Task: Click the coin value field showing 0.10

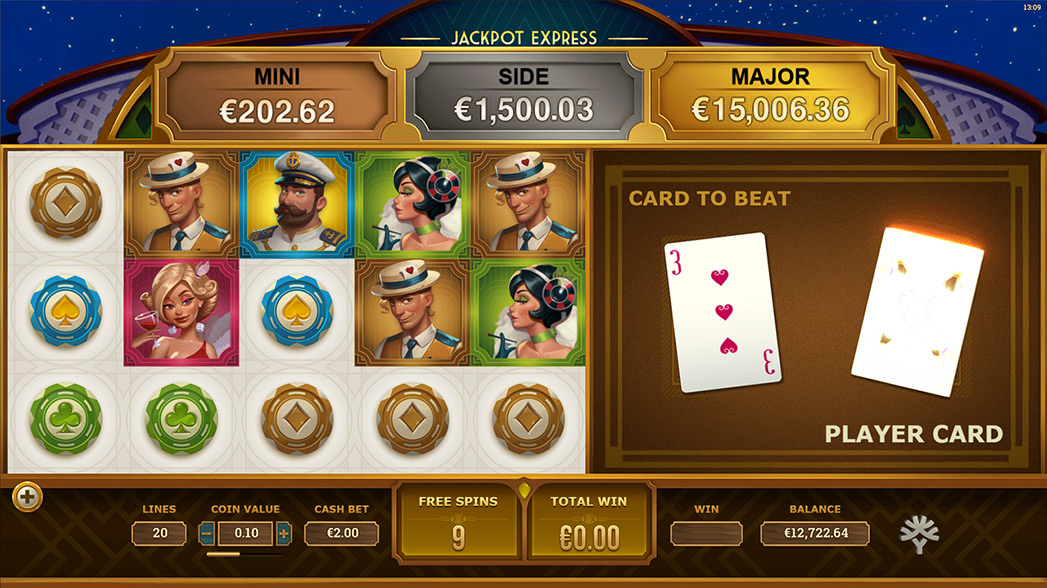Action: (x=246, y=533)
